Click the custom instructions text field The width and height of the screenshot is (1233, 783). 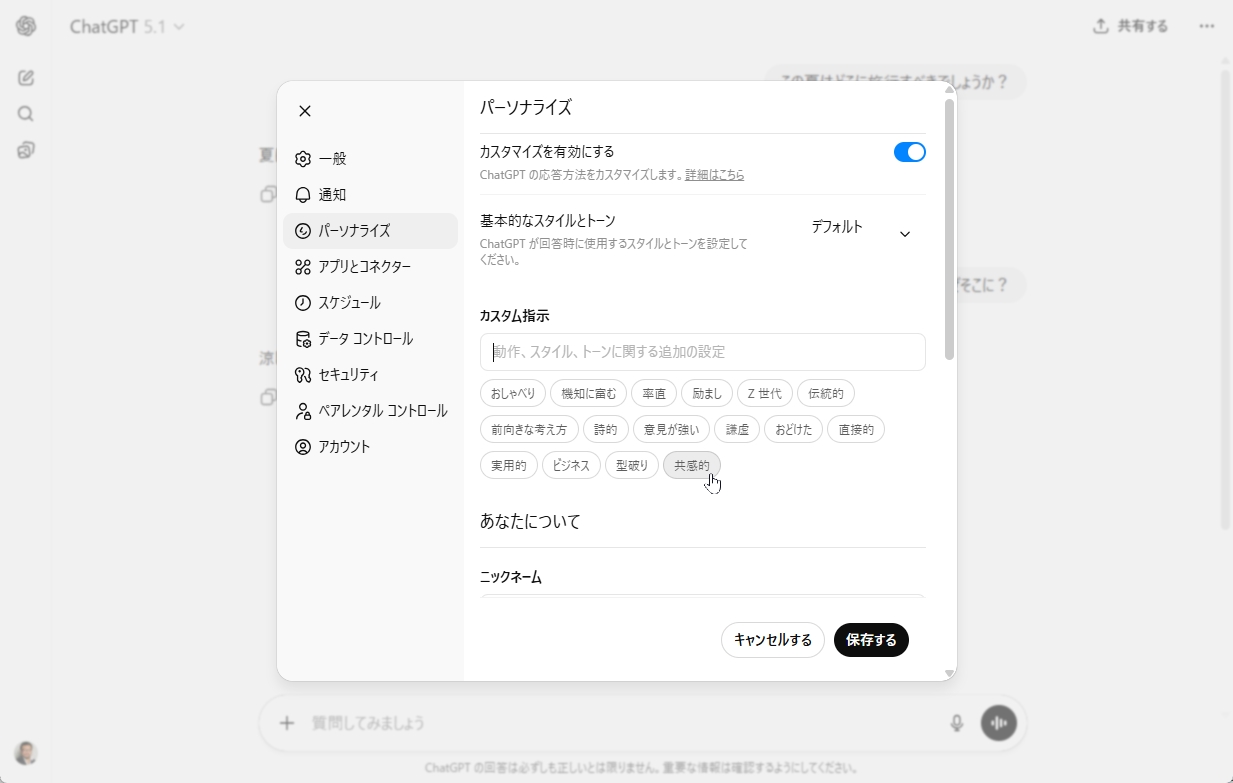702,352
